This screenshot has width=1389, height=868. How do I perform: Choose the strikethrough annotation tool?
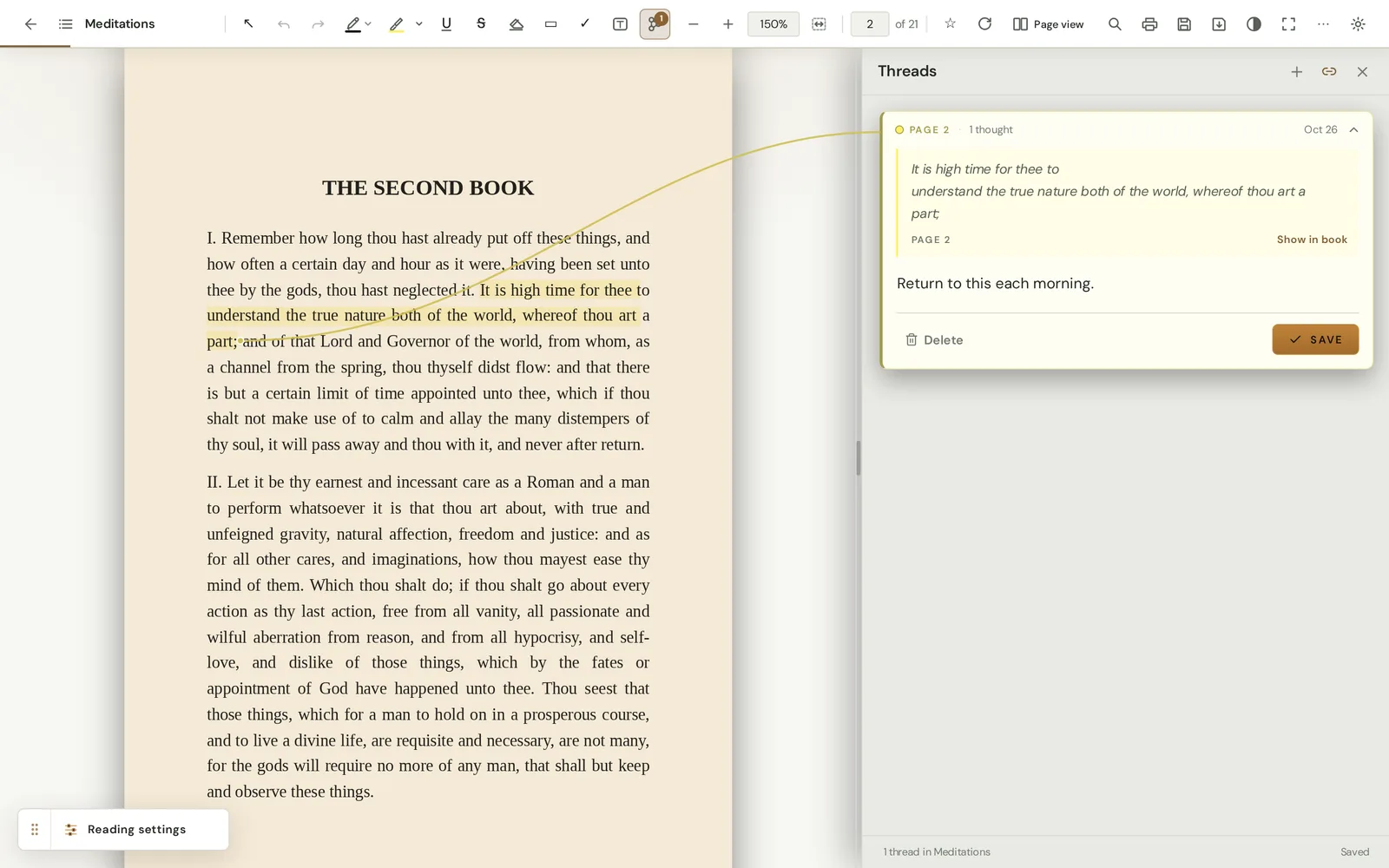pos(481,24)
